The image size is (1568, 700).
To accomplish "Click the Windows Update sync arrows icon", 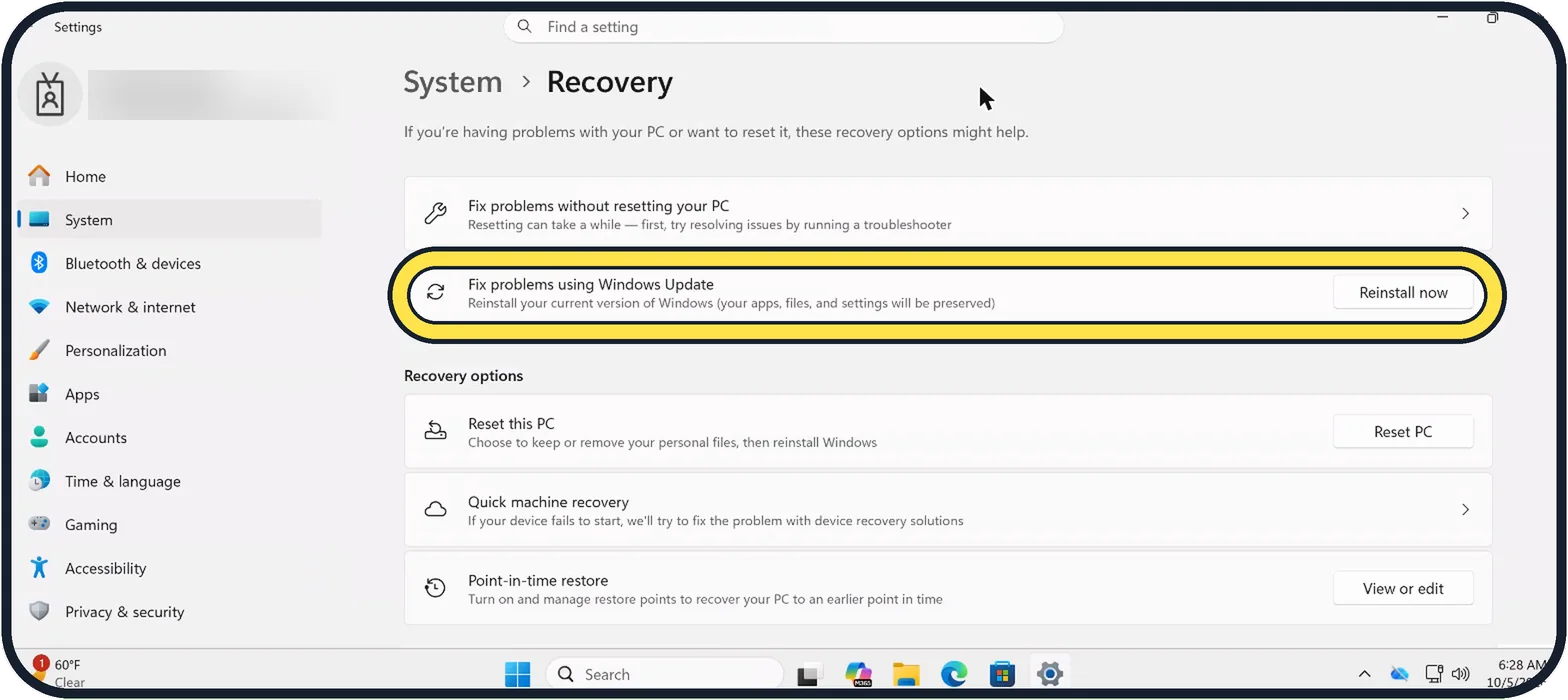I will (x=435, y=292).
